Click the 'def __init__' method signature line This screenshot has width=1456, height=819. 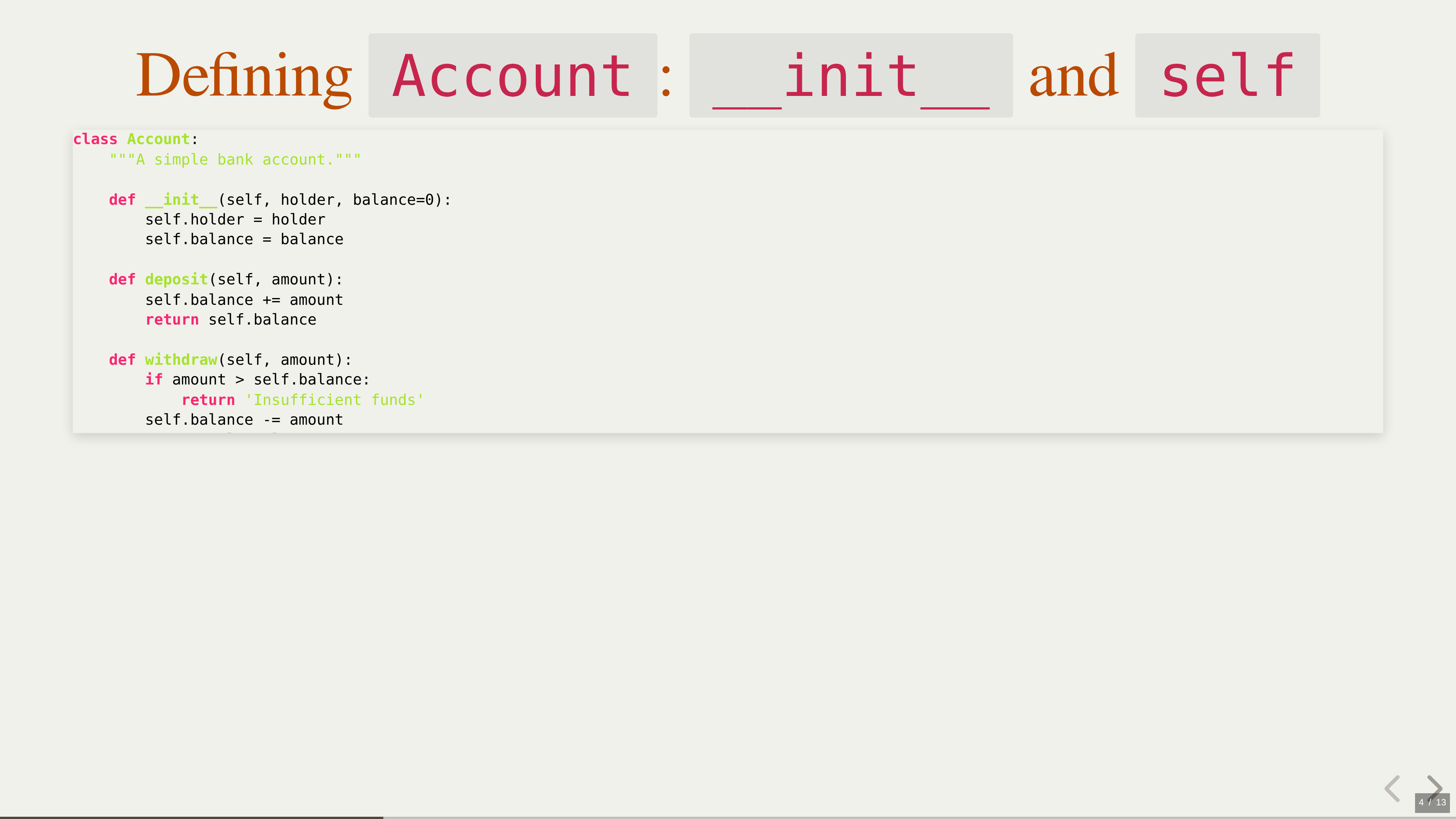click(x=280, y=199)
